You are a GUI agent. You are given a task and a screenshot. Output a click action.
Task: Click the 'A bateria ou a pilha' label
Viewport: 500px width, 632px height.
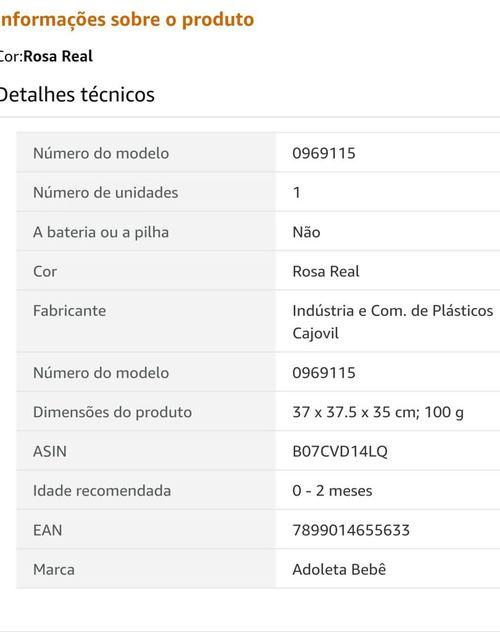tap(101, 232)
